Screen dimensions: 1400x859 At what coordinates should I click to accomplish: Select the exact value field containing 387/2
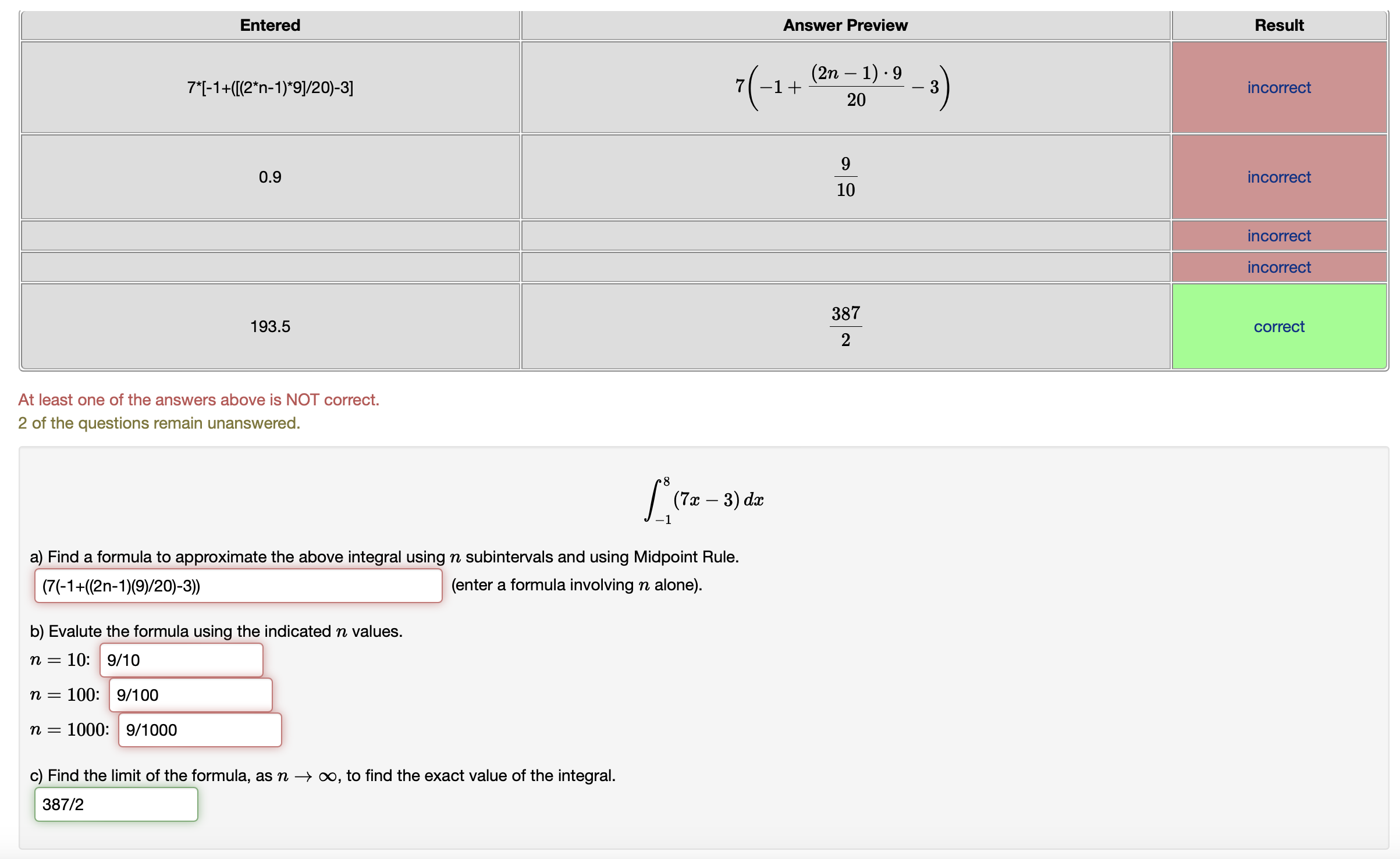[116, 804]
